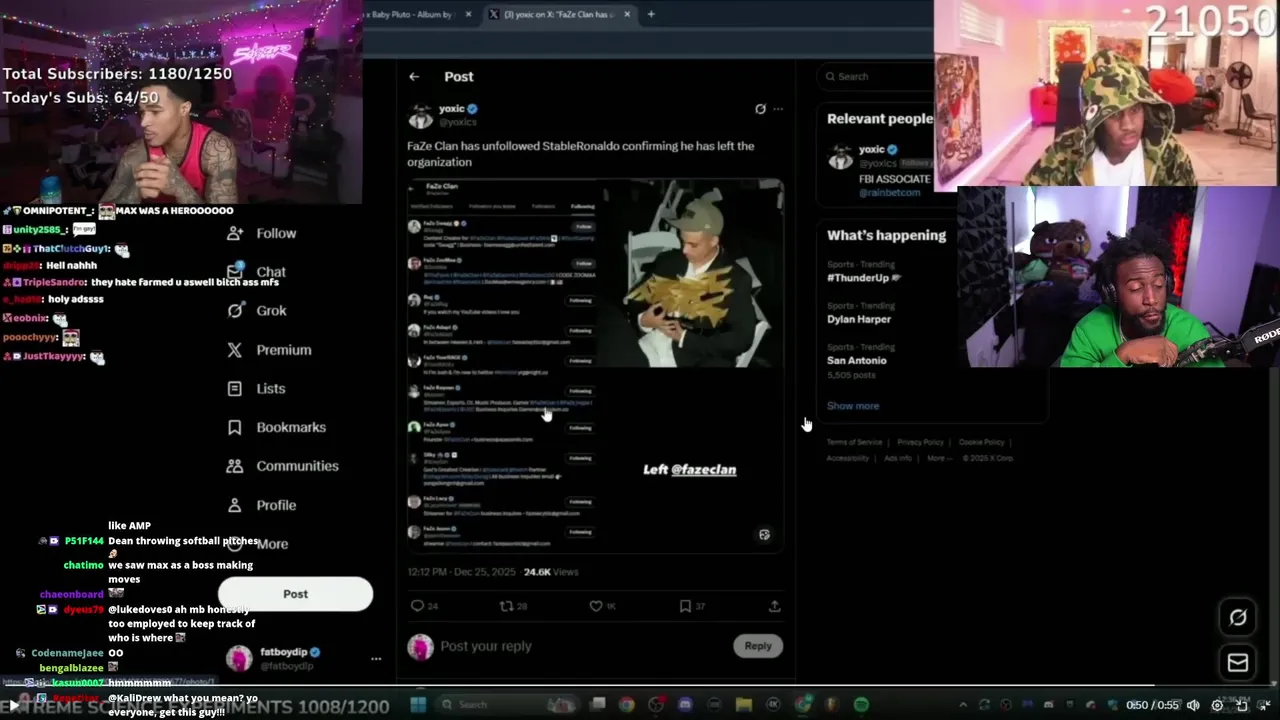Mute the video with the speaker icon
This screenshot has height=720, width=1280.
coord(1193,706)
